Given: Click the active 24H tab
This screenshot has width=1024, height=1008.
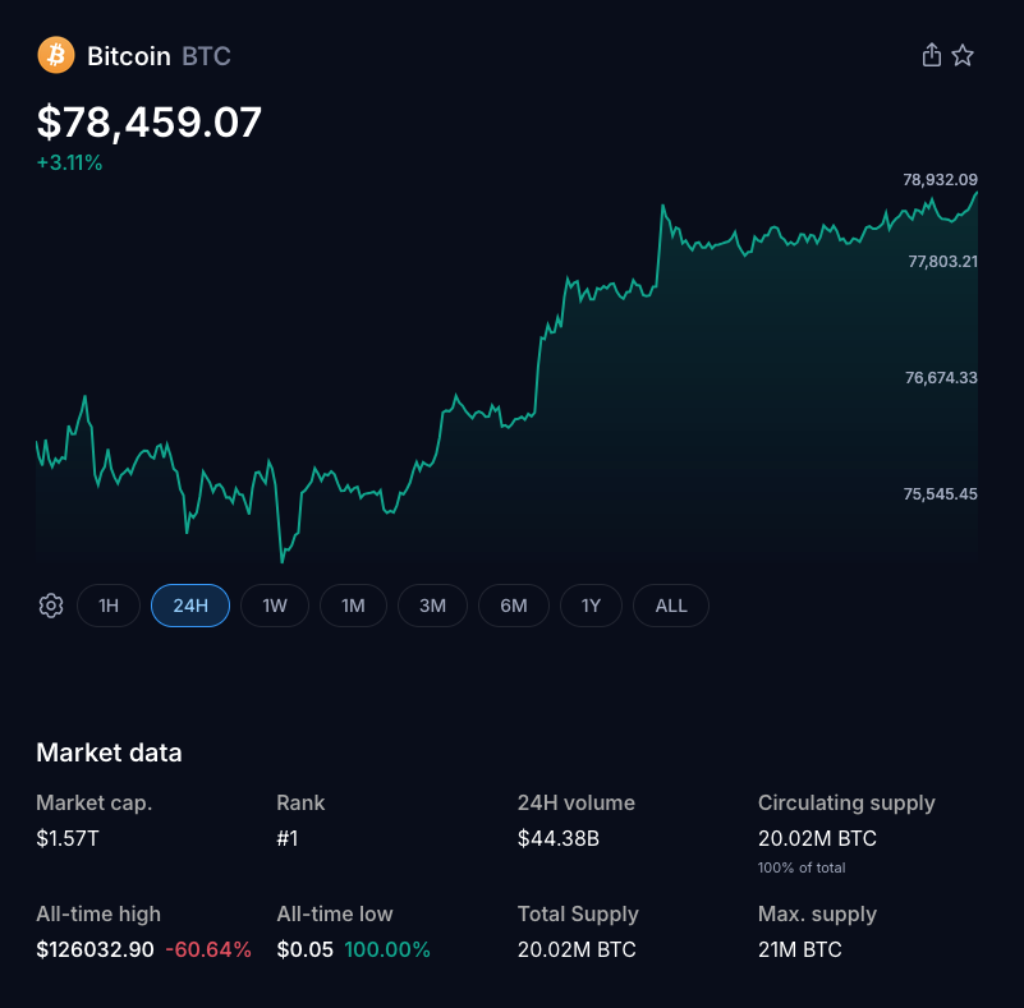Looking at the screenshot, I should point(190,605).
